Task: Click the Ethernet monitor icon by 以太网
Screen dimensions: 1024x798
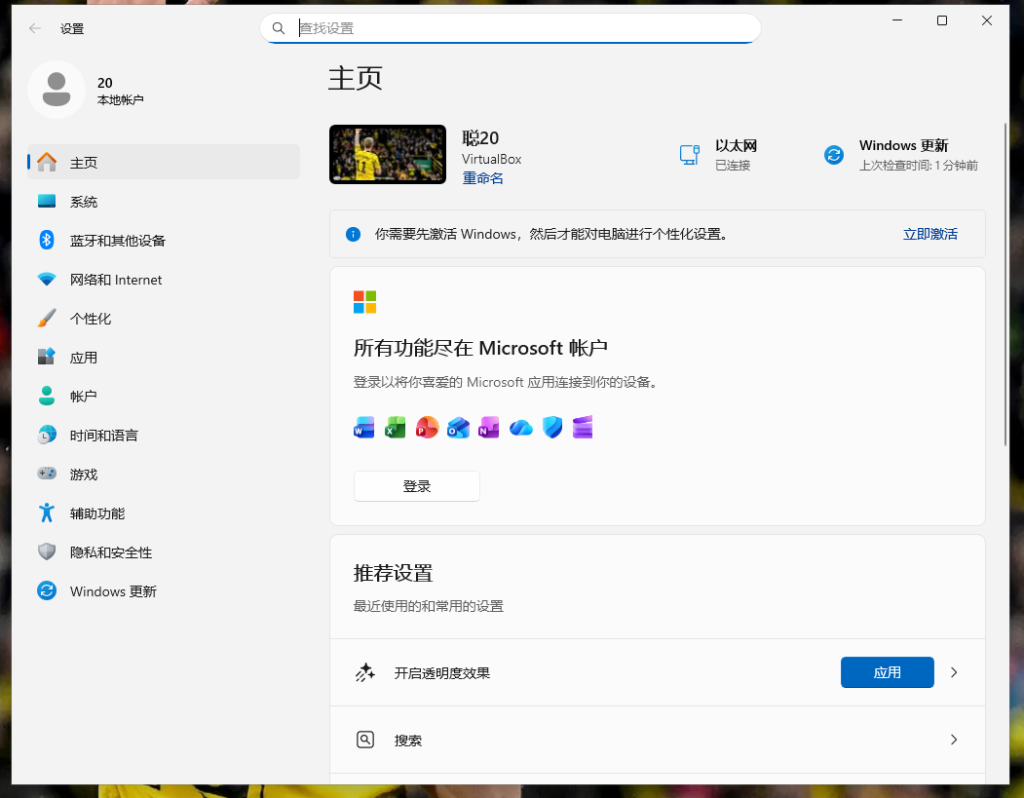Action: [690, 155]
